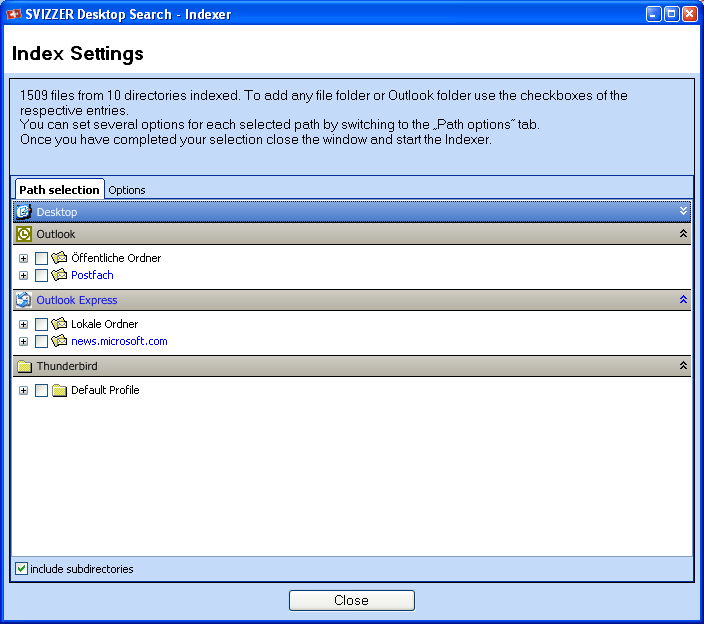
Task: Collapse the Outlook Express section chevron
Action: [x=683, y=299]
